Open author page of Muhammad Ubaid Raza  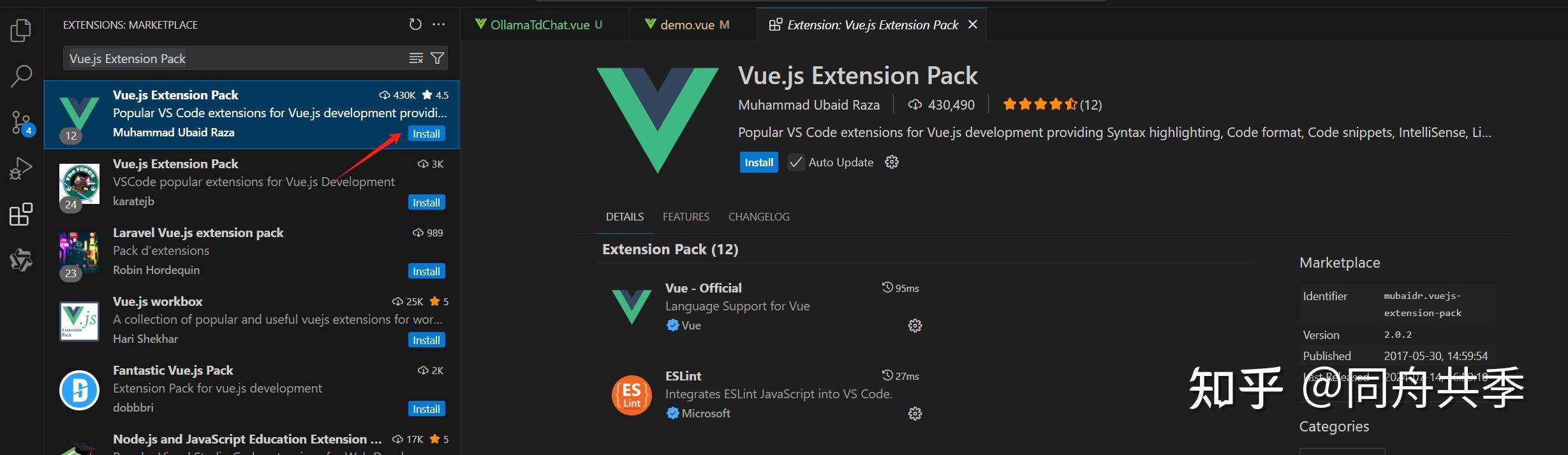(809, 105)
